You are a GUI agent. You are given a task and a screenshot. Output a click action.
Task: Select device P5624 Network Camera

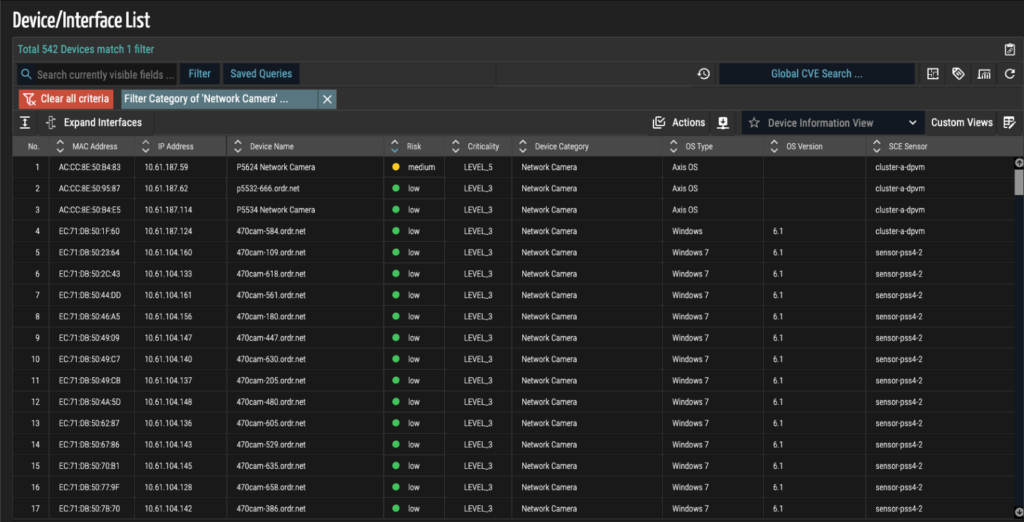tap(276, 167)
